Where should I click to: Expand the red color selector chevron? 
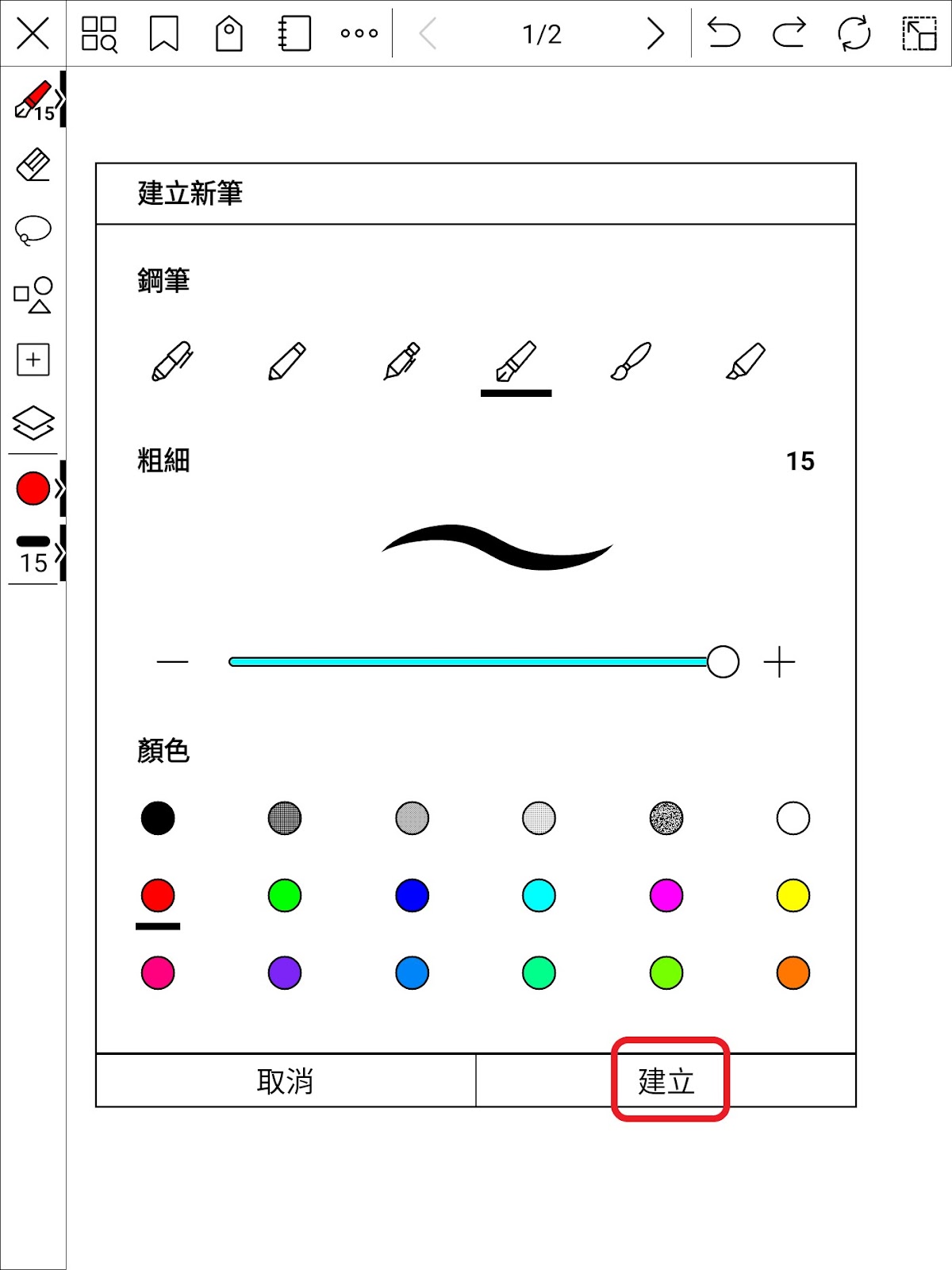point(59,488)
